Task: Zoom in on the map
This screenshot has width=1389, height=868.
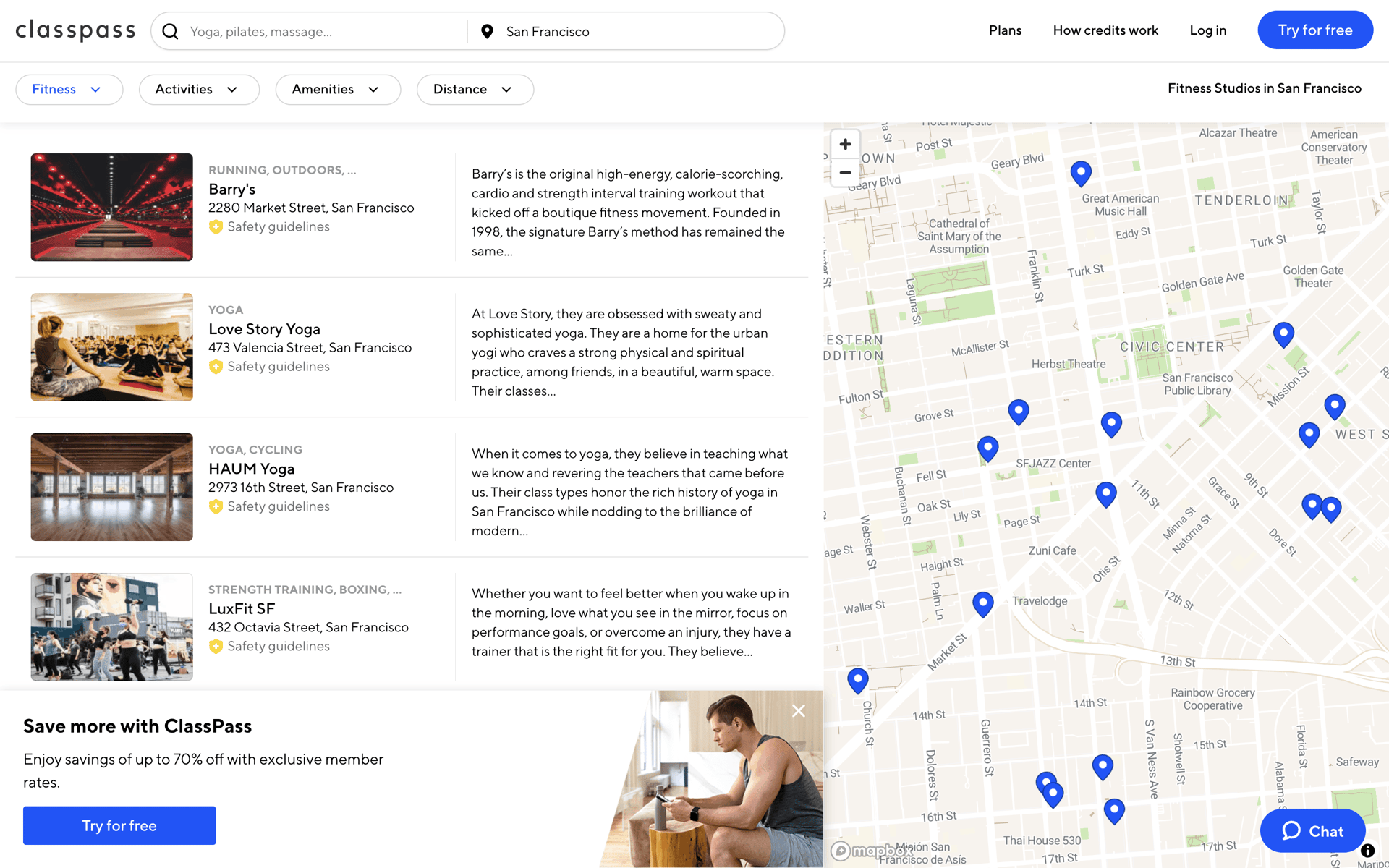Action: click(845, 144)
